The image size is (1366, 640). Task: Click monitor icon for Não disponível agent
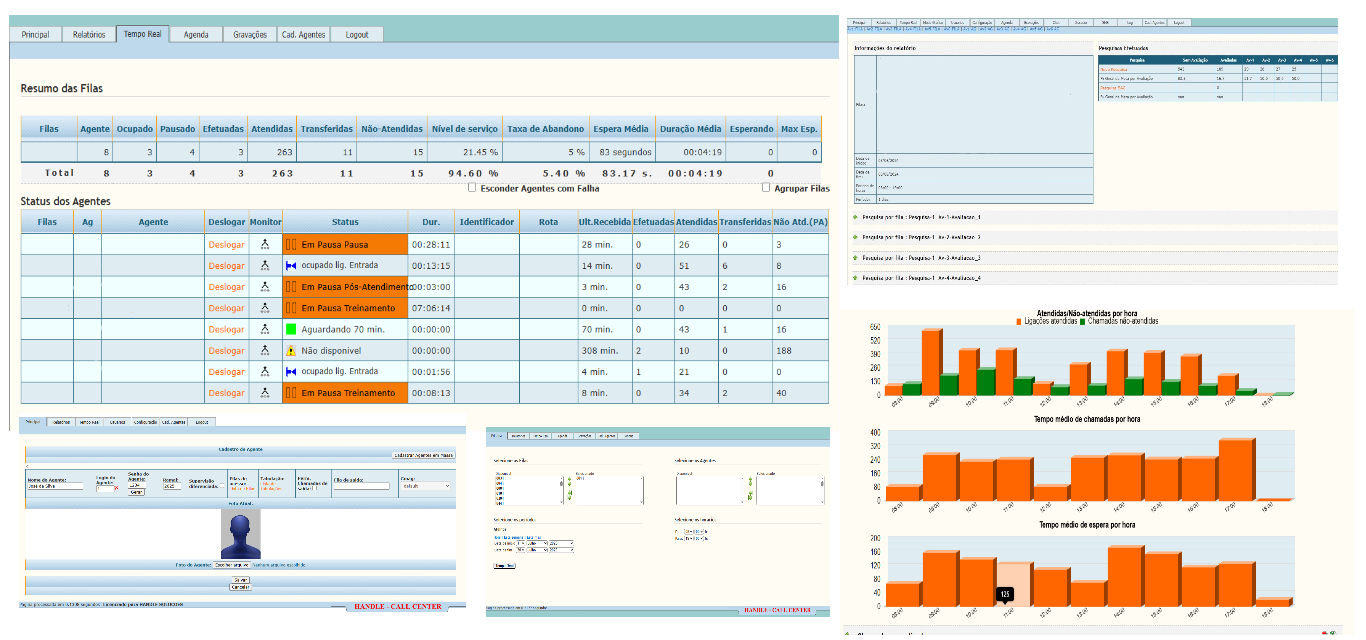[265, 351]
